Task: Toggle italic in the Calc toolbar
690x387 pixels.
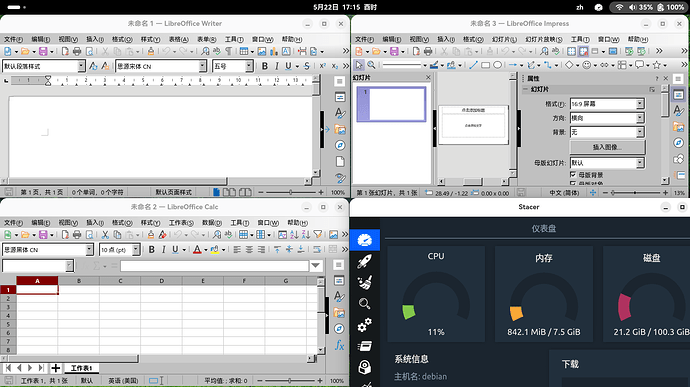Action: click(x=163, y=250)
